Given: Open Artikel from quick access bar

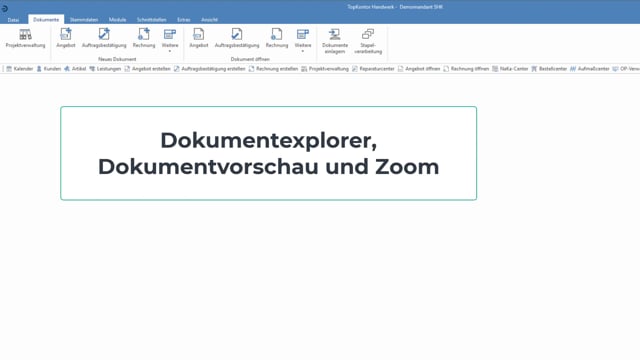Looking at the screenshot, I should tap(75, 69).
